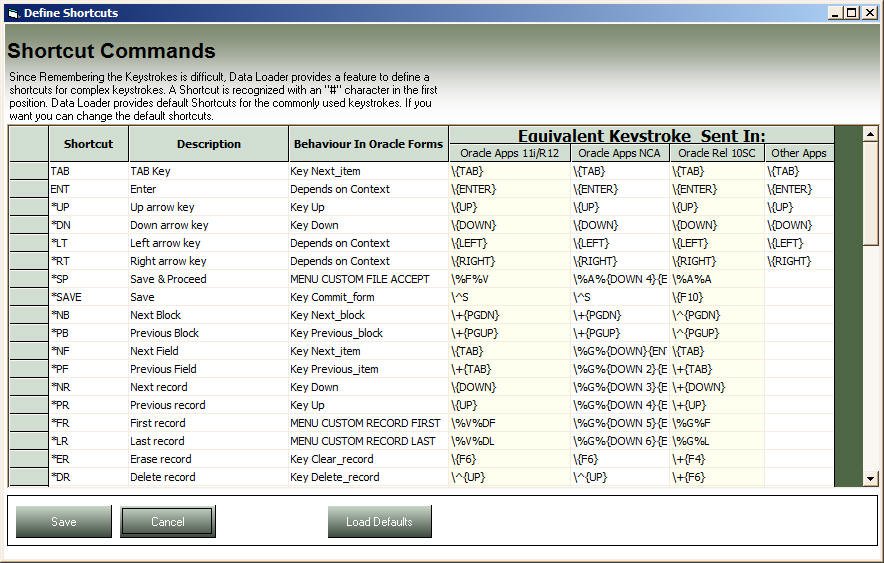This screenshot has height=563, width=884.
Task: Click the Shortcut column header
Action: 89,144
